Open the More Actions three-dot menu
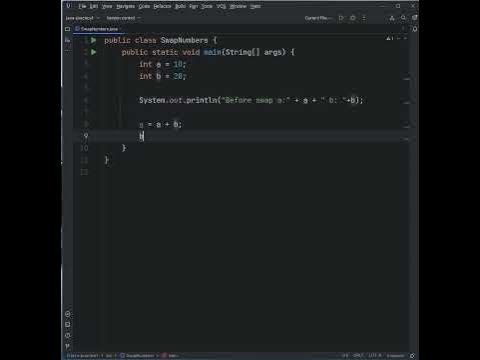 (364, 18)
